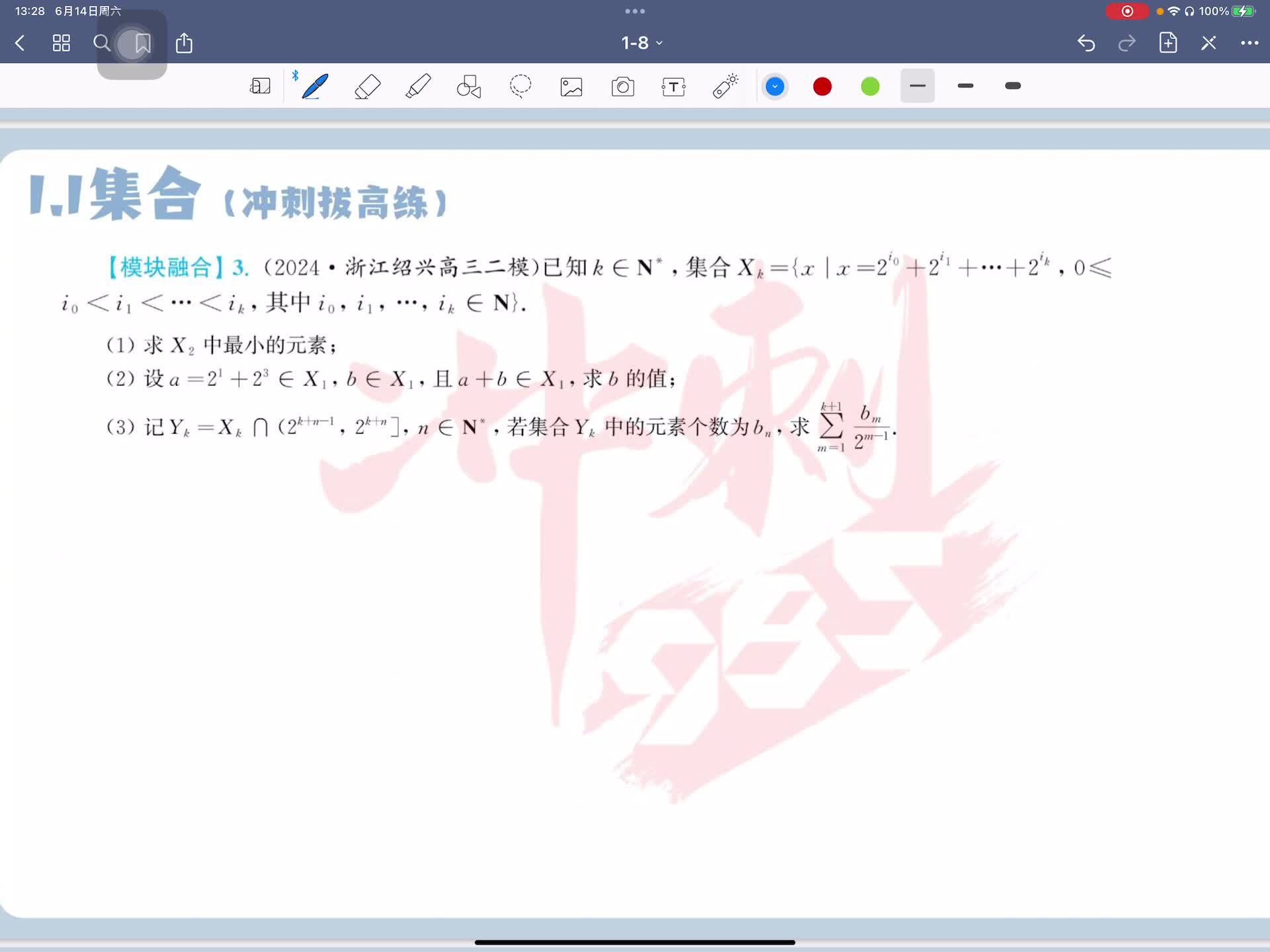The width and height of the screenshot is (1270, 952).
Task: Open the blue color swatch options
Action: click(x=775, y=87)
